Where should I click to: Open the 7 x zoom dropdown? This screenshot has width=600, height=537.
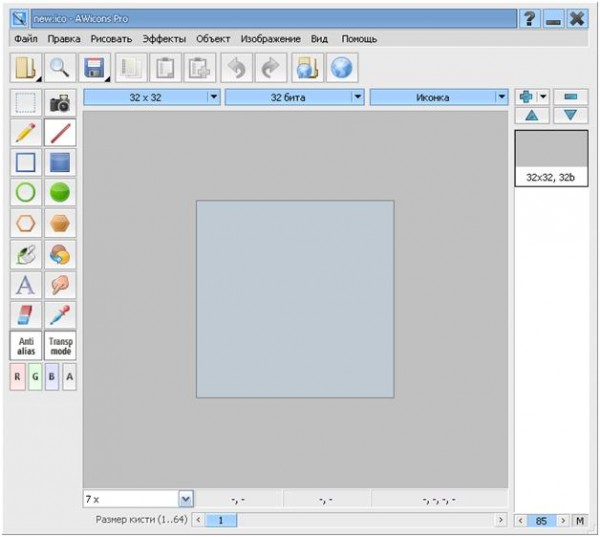(x=186, y=499)
